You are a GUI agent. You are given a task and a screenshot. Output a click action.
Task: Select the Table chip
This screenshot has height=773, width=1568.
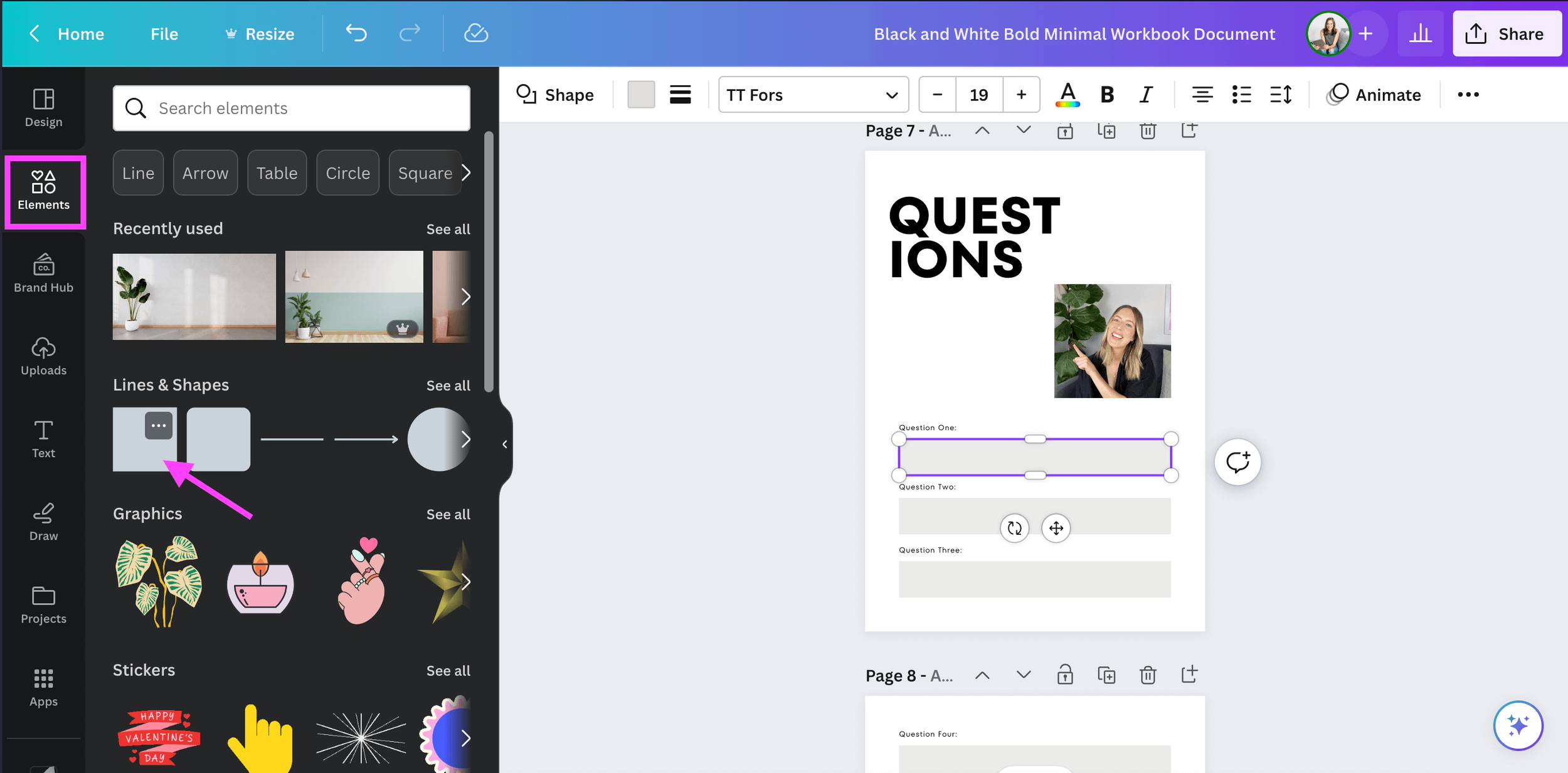pyautogui.click(x=277, y=173)
